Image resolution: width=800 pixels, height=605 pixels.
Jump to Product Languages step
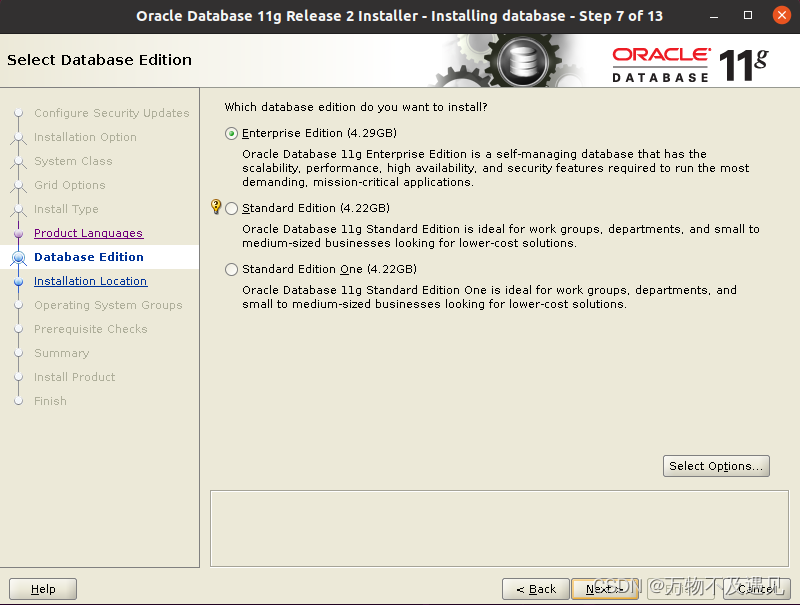point(88,233)
